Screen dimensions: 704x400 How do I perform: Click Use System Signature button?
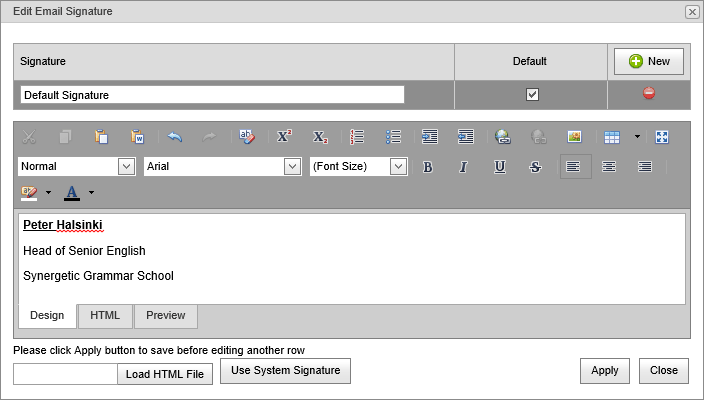286,371
